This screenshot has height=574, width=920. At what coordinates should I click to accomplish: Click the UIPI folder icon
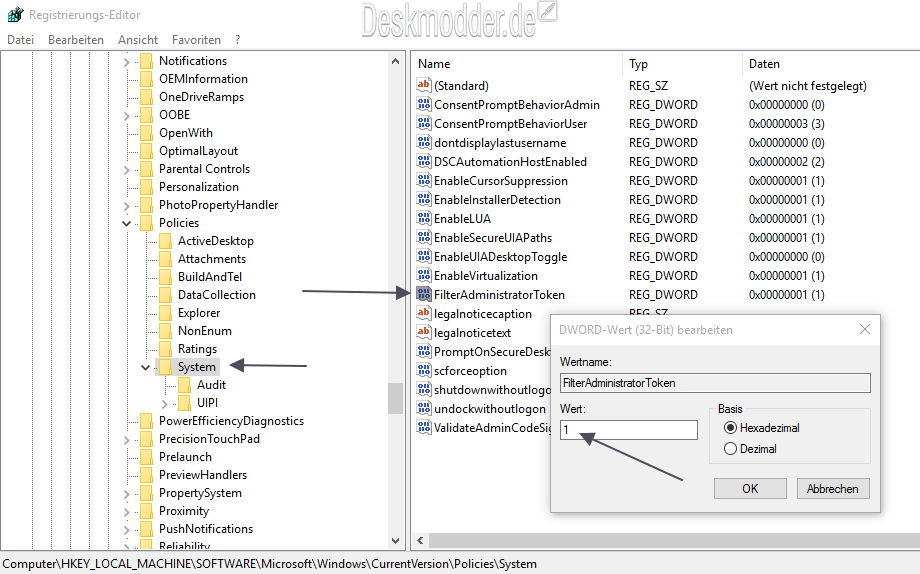184,403
